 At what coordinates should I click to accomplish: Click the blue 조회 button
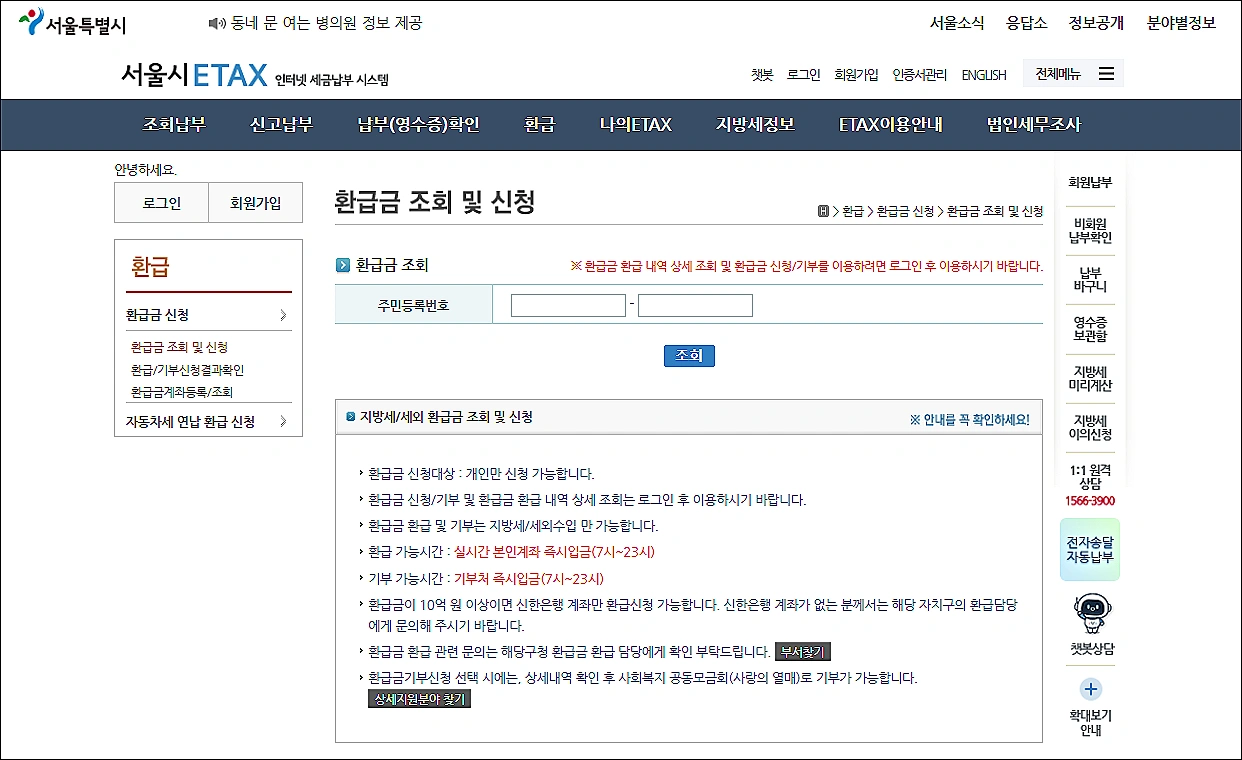(689, 355)
